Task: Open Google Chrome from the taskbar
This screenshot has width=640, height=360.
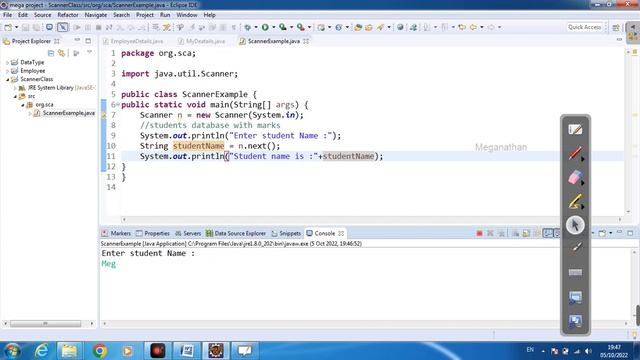Action: tap(99, 351)
